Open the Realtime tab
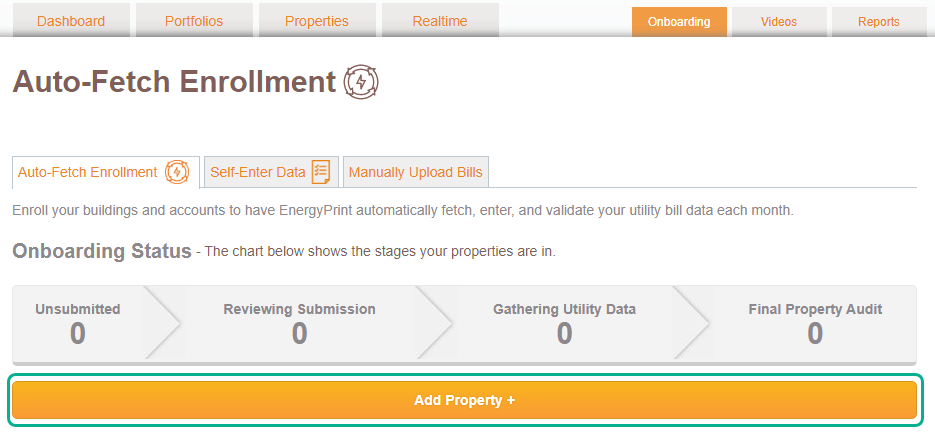935x446 pixels. point(440,21)
